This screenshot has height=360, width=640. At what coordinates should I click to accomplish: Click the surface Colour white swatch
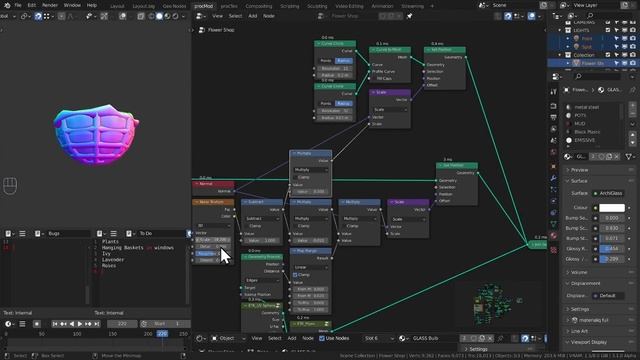611,208
